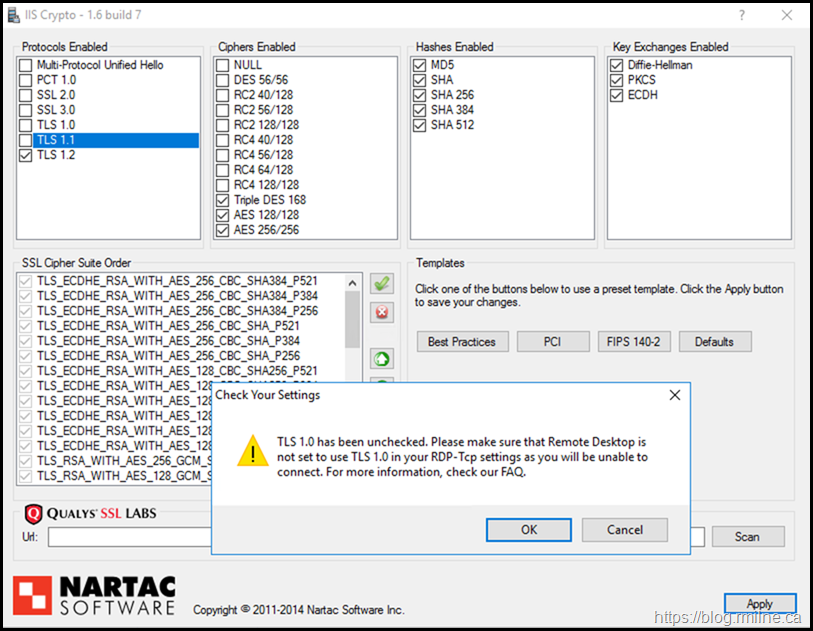The image size is (813, 631).
Task: Select the FIPS 140-2 template button
Action: [634, 342]
